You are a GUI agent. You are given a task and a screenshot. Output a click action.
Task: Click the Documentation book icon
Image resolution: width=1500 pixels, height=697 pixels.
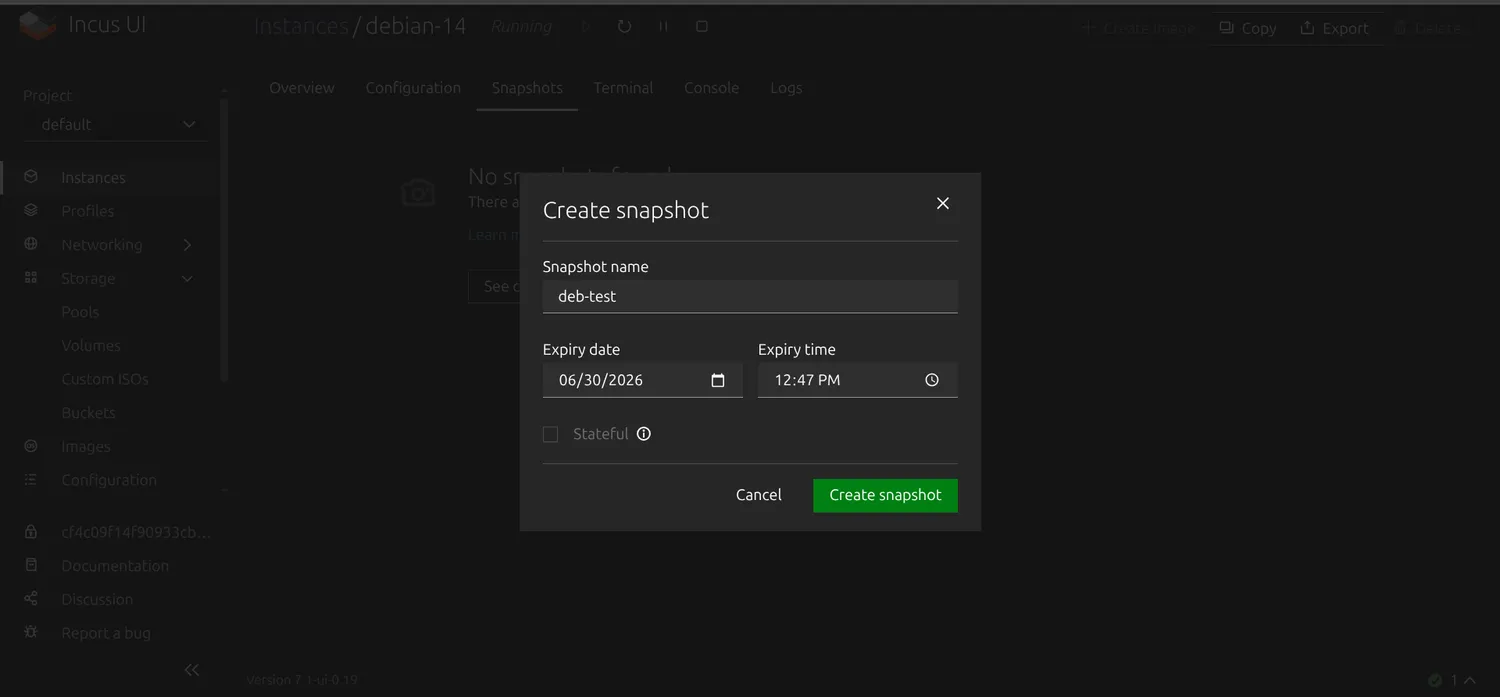[31, 565]
